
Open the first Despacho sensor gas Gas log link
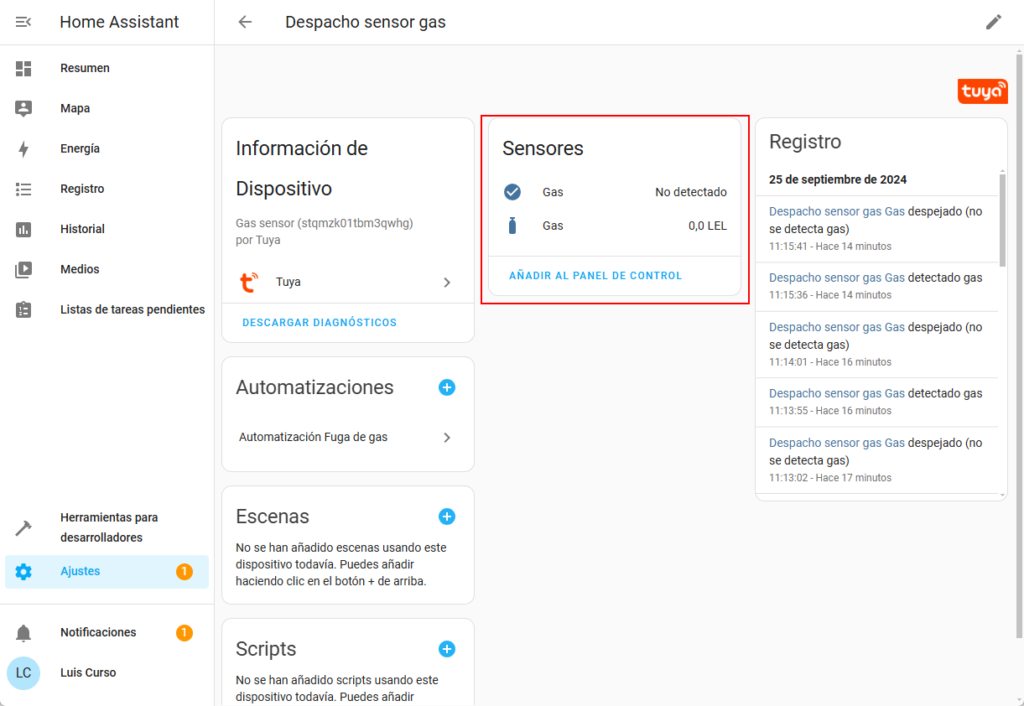(x=836, y=211)
